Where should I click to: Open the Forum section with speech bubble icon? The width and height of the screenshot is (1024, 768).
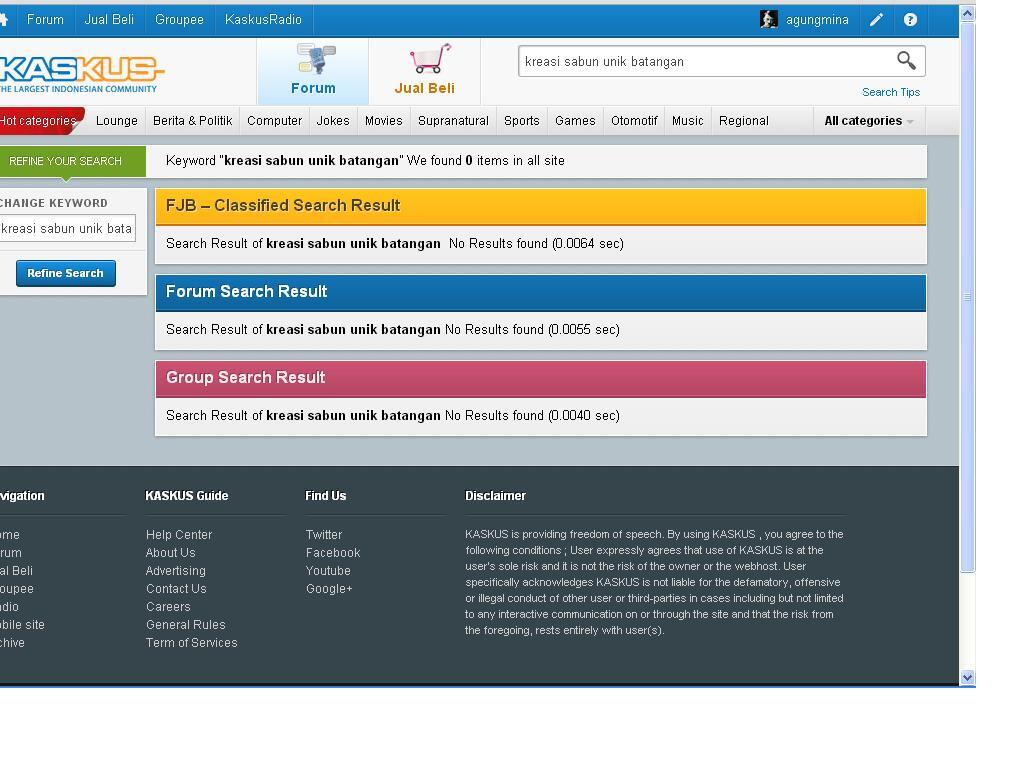coord(313,71)
